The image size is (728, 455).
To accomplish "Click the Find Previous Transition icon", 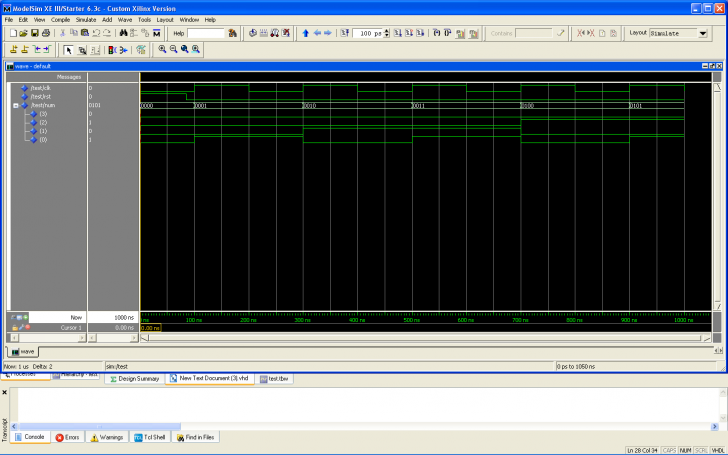I will point(36,49).
